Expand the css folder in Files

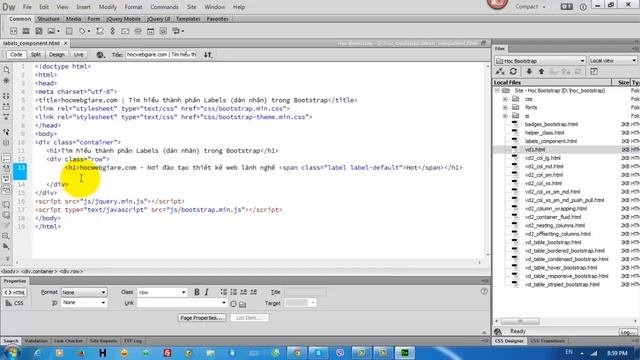(x=505, y=99)
